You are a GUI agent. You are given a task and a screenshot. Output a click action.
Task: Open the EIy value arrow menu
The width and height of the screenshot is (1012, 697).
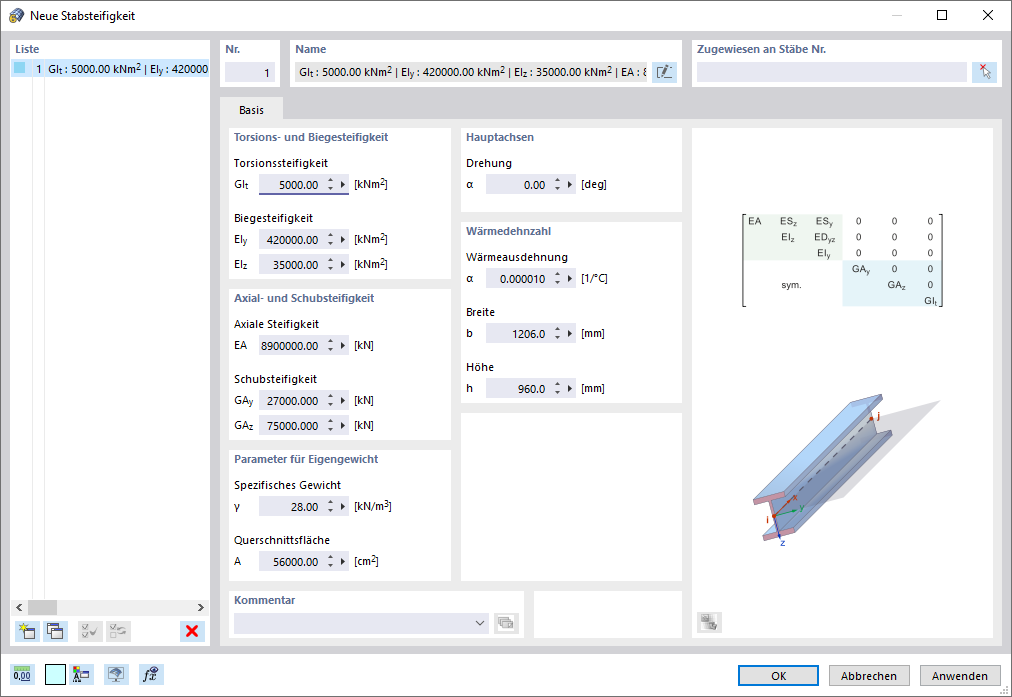pyautogui.click(x=343, y=239)
